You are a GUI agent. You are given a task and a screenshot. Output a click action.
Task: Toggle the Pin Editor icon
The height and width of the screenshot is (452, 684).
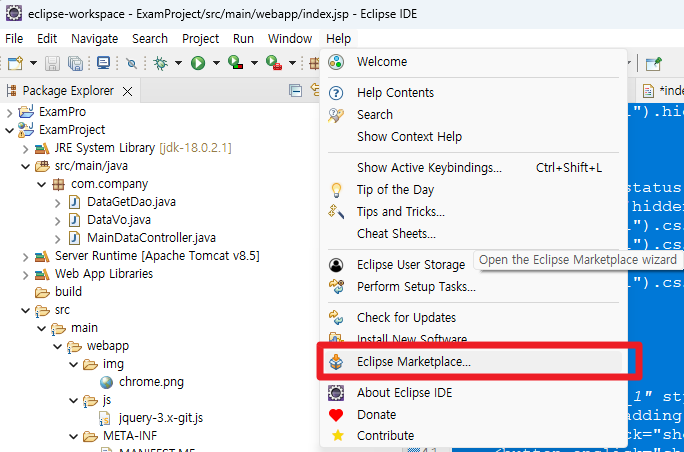point(654,64)
